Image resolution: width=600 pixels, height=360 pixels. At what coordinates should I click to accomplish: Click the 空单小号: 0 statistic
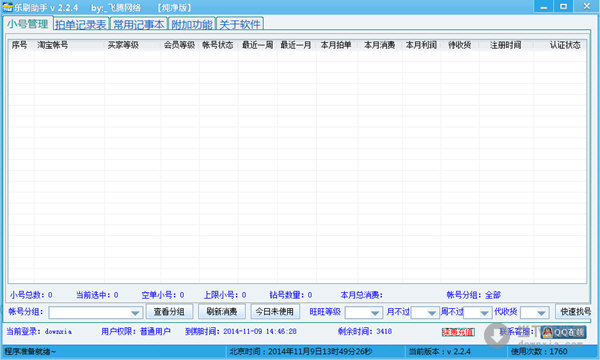[x=163, y=295]
